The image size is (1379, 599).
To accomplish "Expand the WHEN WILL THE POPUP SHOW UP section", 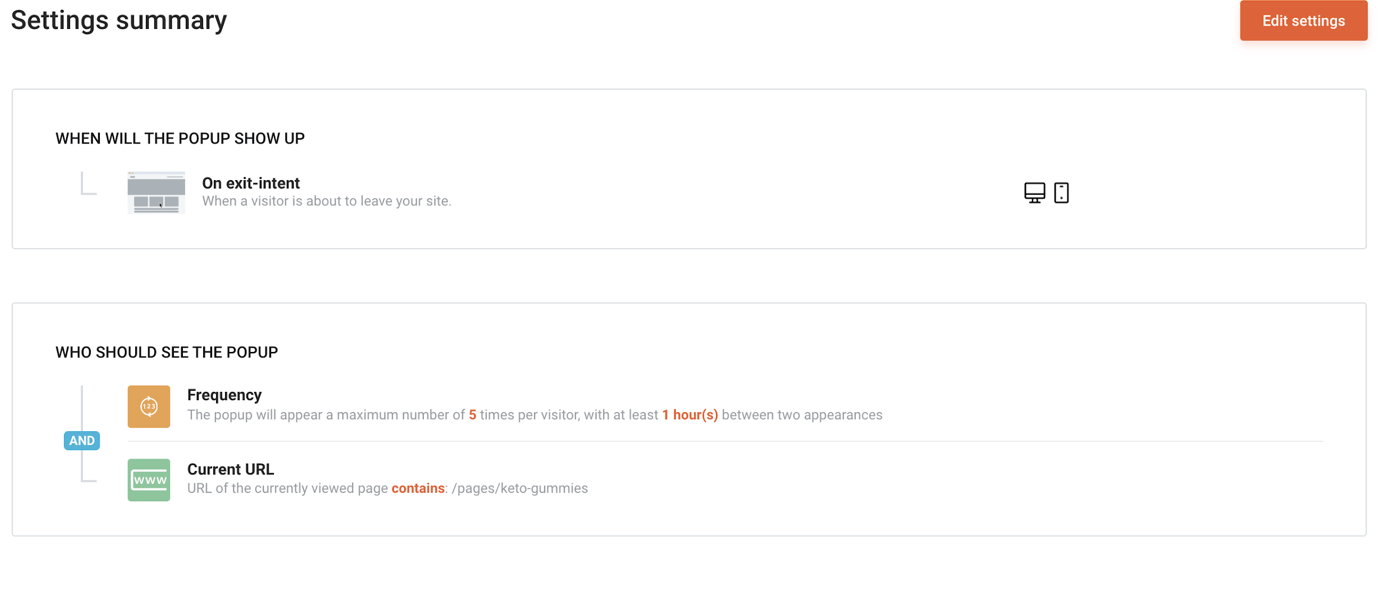I will (x=180, y=138).
